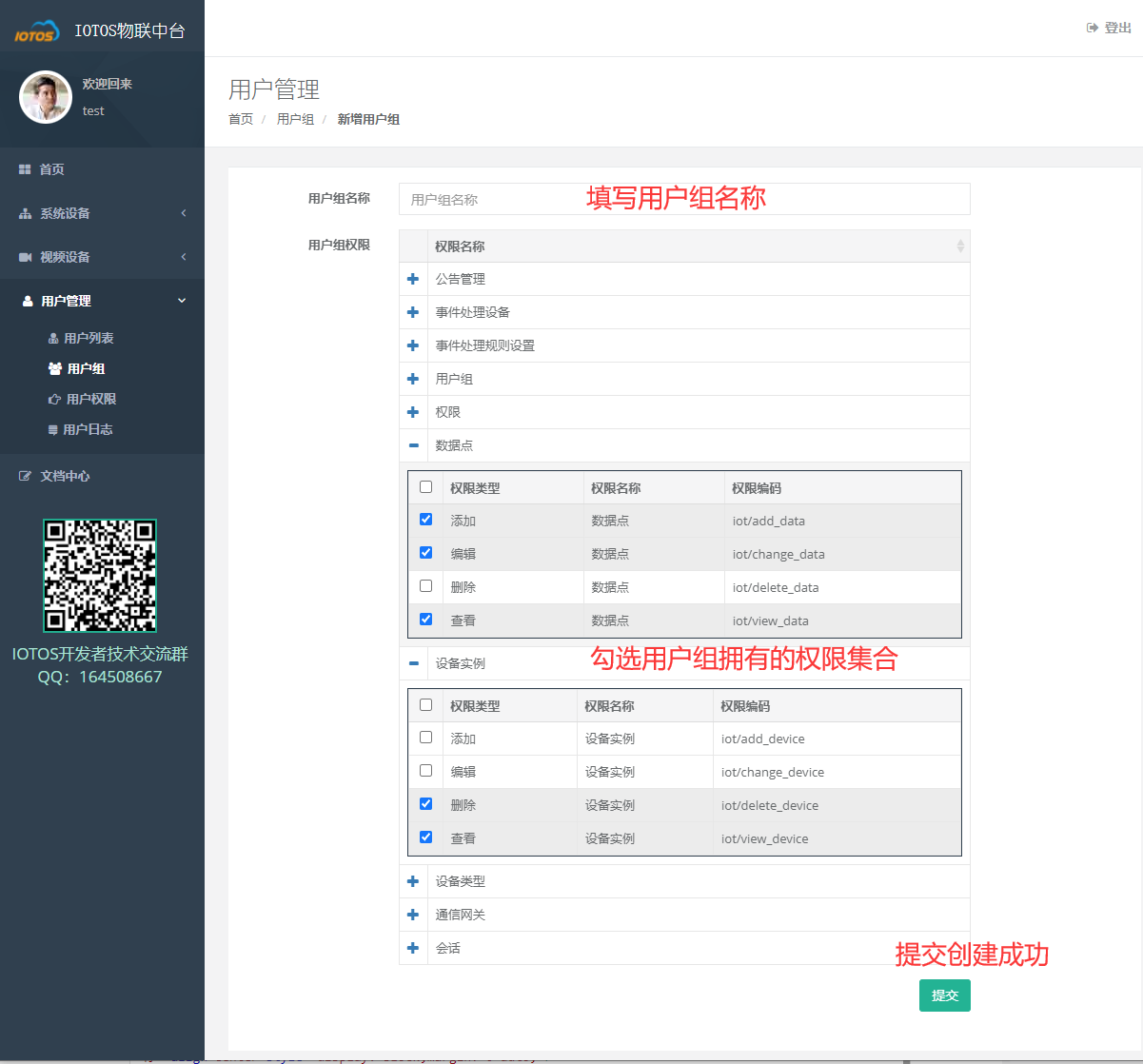This screenshot has width=1143, height=1064.
Task: Select the 用户权限 permissions icon
Action: point(55,398)
